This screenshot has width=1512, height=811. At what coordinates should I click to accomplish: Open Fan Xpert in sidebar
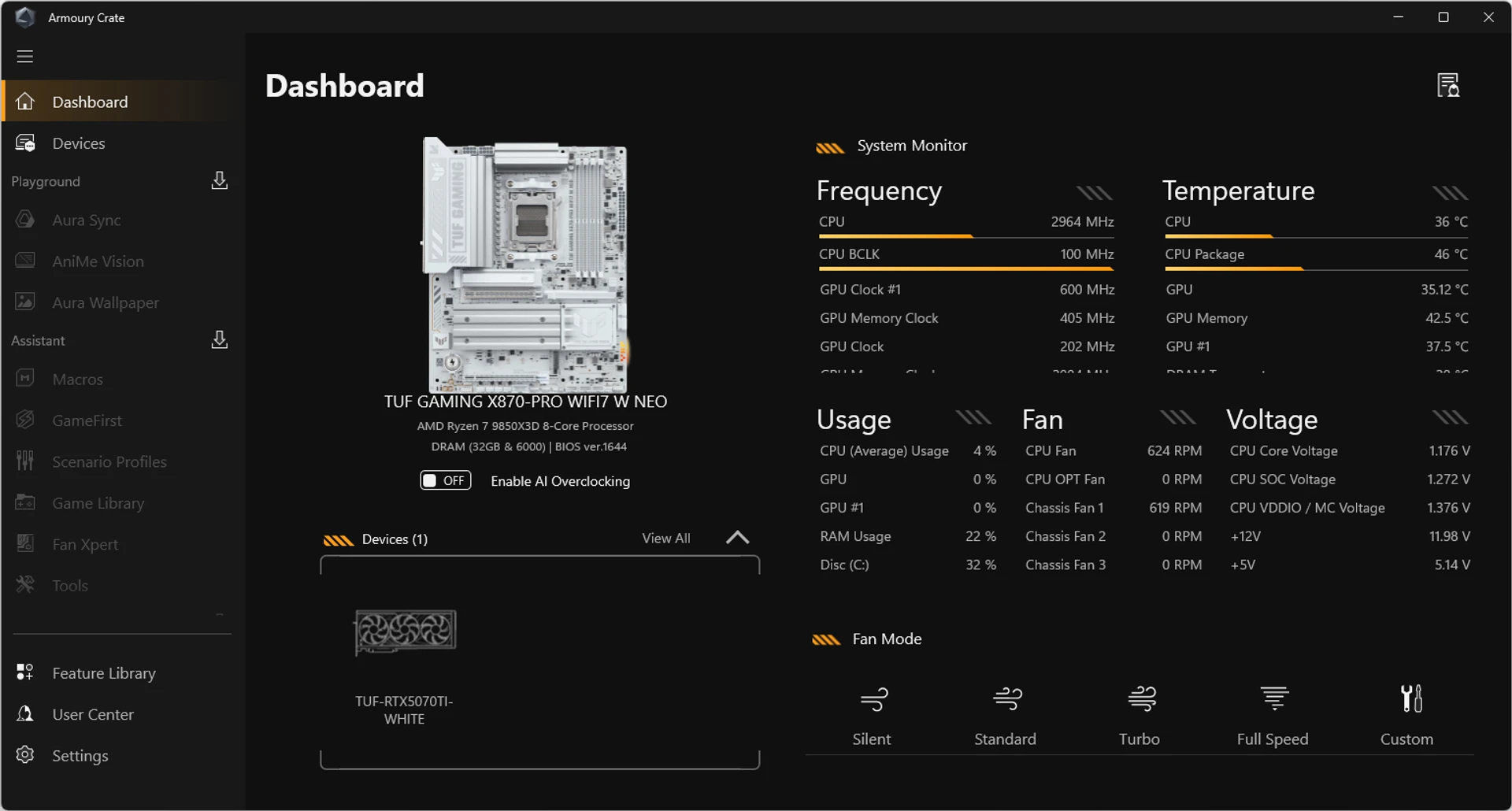point(122,544)
